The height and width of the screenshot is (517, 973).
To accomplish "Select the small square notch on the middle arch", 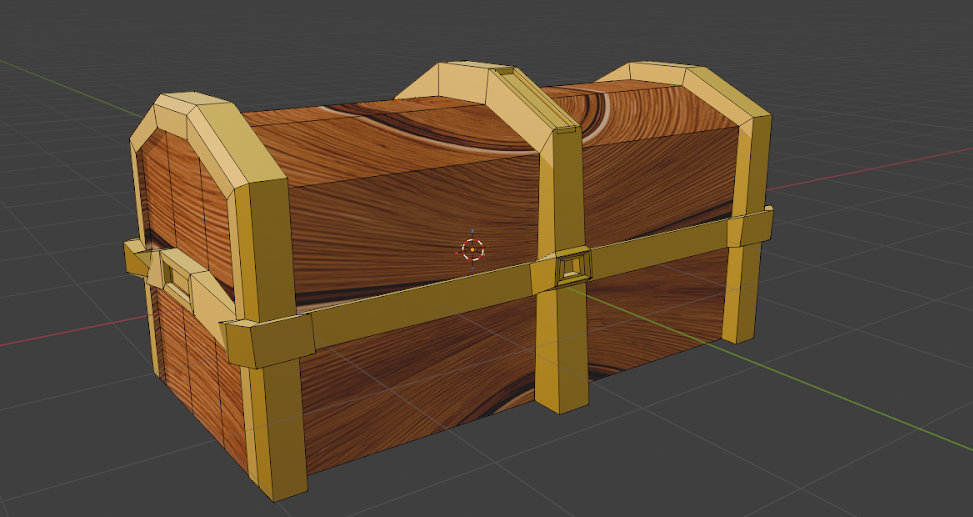I will (x=507, y=73).
